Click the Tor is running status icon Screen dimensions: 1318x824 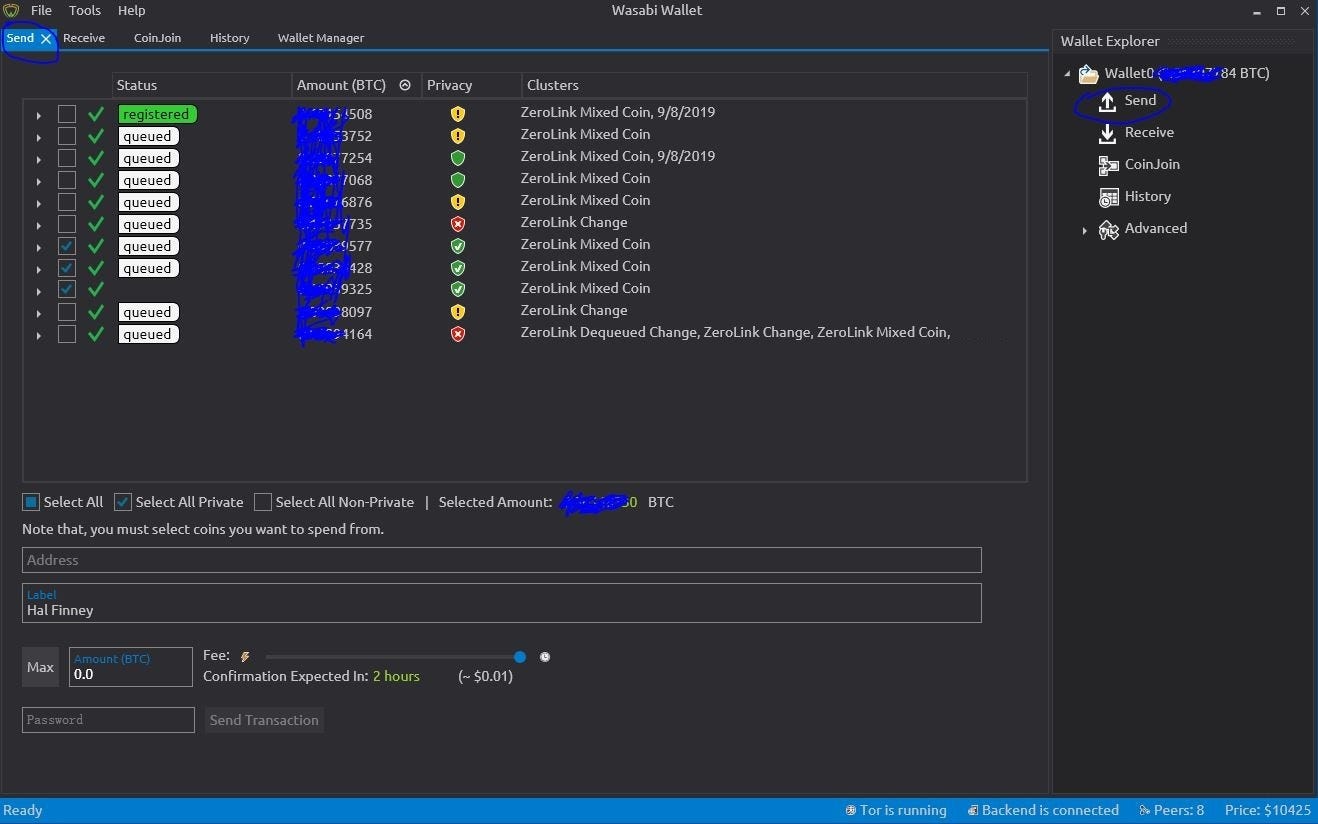pos(850,810)
